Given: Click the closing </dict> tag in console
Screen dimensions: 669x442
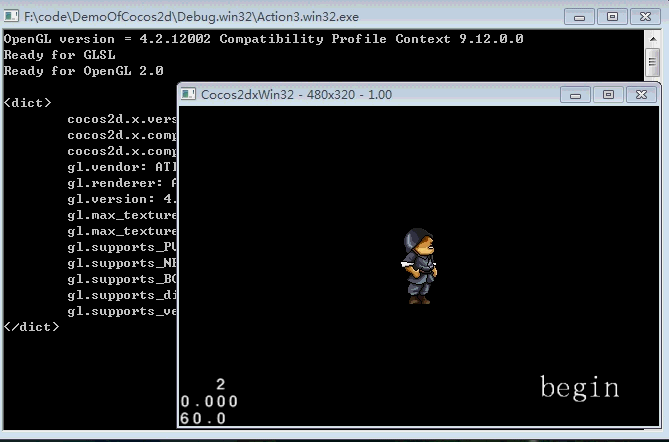Looking at the screenshot, I should [30, 327].
